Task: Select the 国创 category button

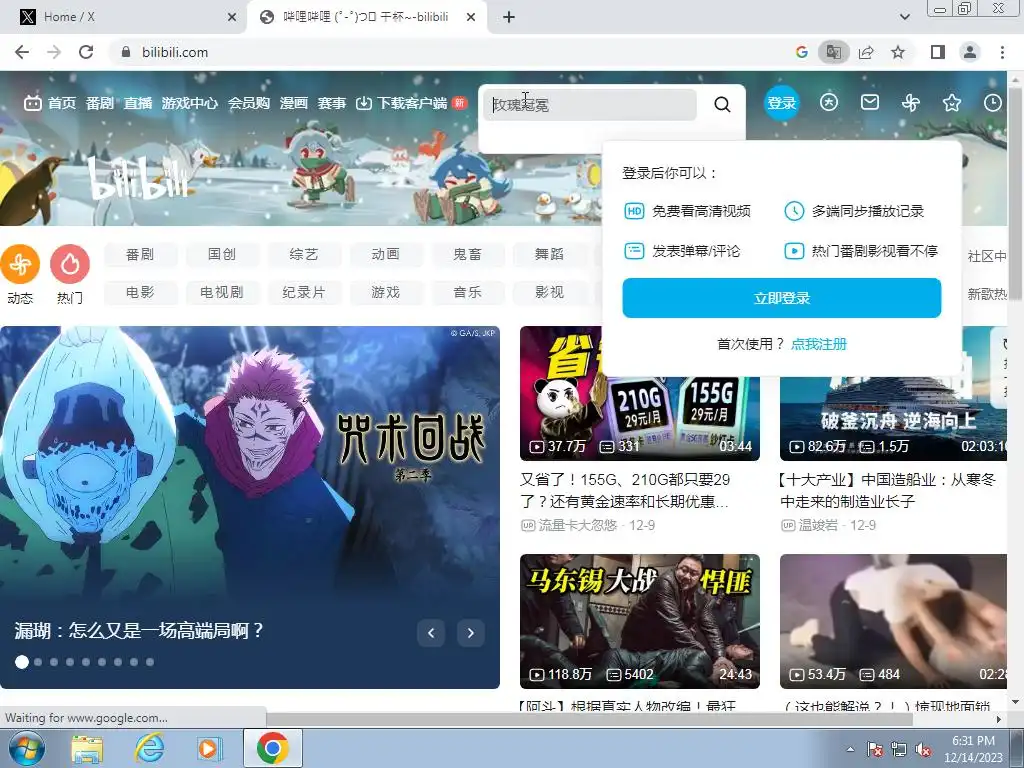Action: pyautogui.click(x=222, y=254)
